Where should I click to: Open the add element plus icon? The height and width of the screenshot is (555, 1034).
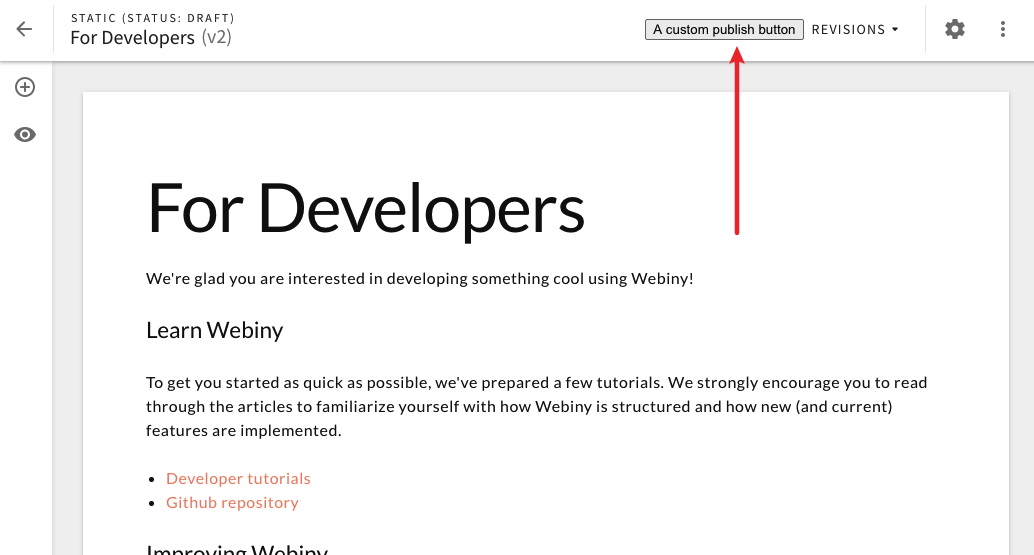pos(25,87)
